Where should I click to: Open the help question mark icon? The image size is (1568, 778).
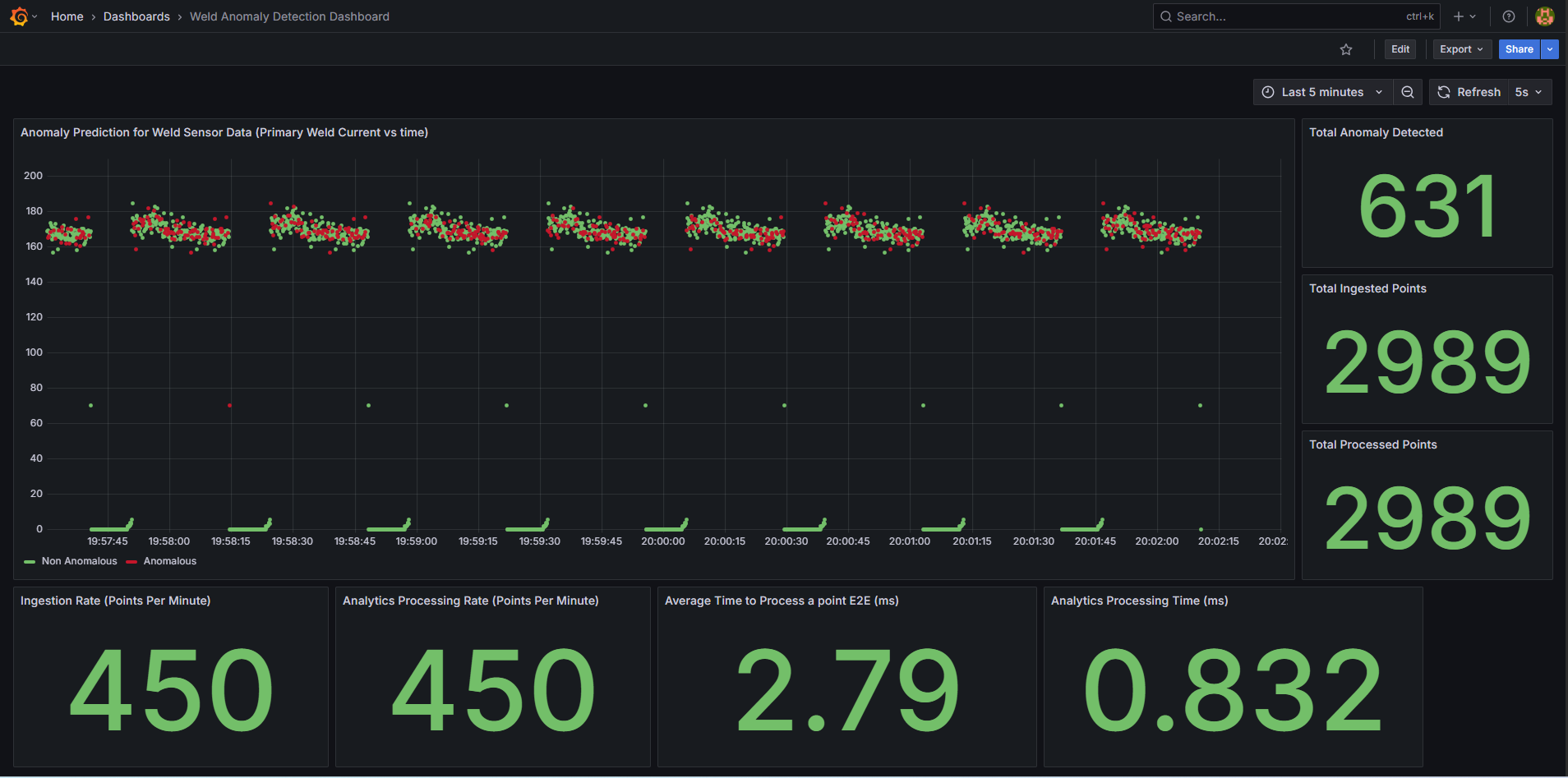pos(1509,16)
